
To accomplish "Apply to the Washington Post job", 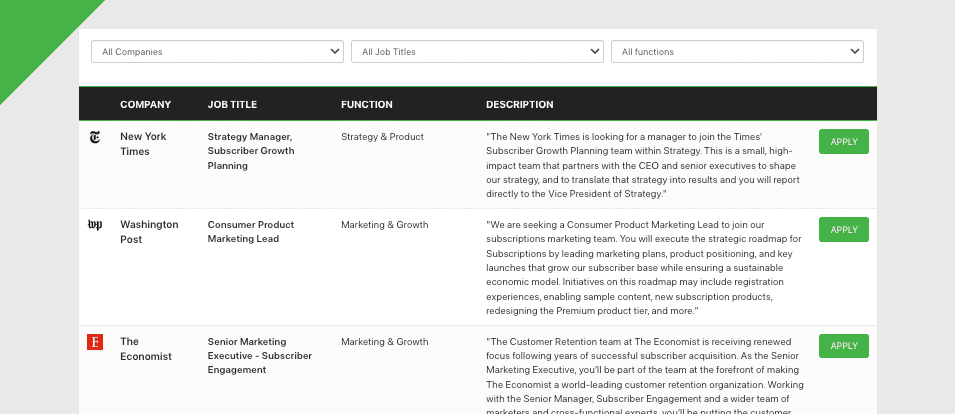I will coord(844,230).
